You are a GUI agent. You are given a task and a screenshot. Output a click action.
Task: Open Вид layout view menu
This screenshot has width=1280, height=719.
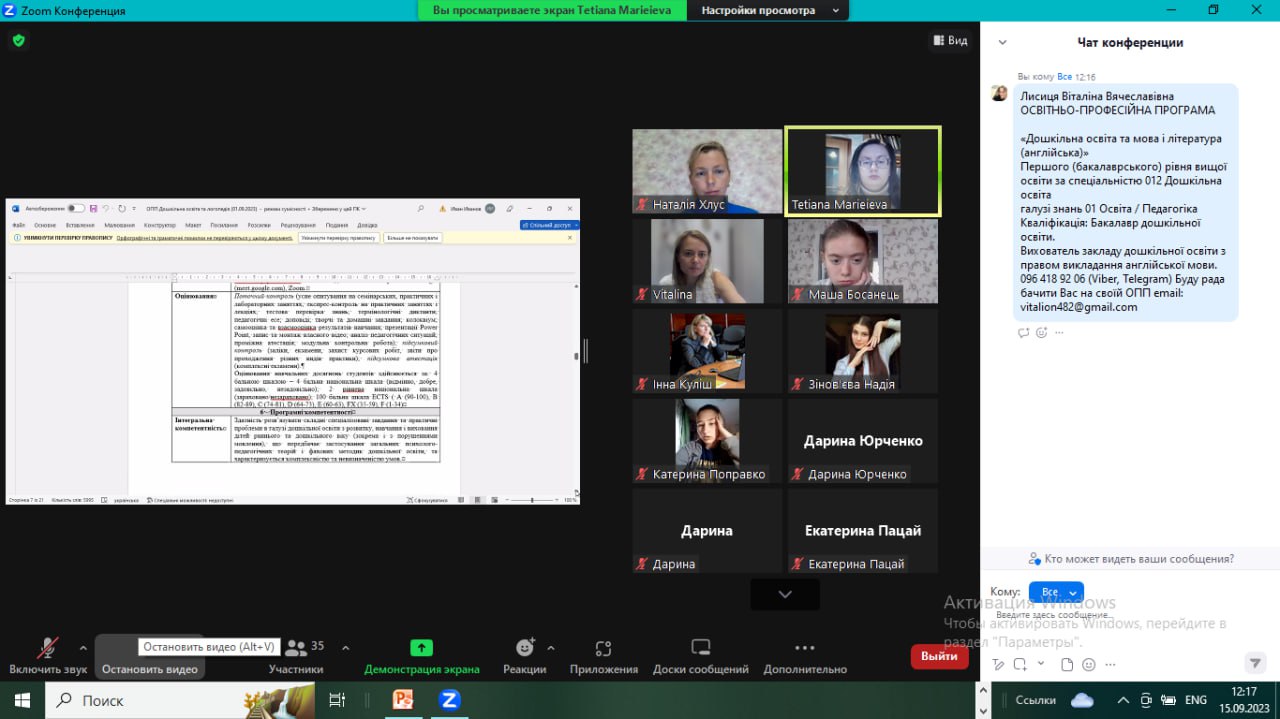(x=950, y=40)
